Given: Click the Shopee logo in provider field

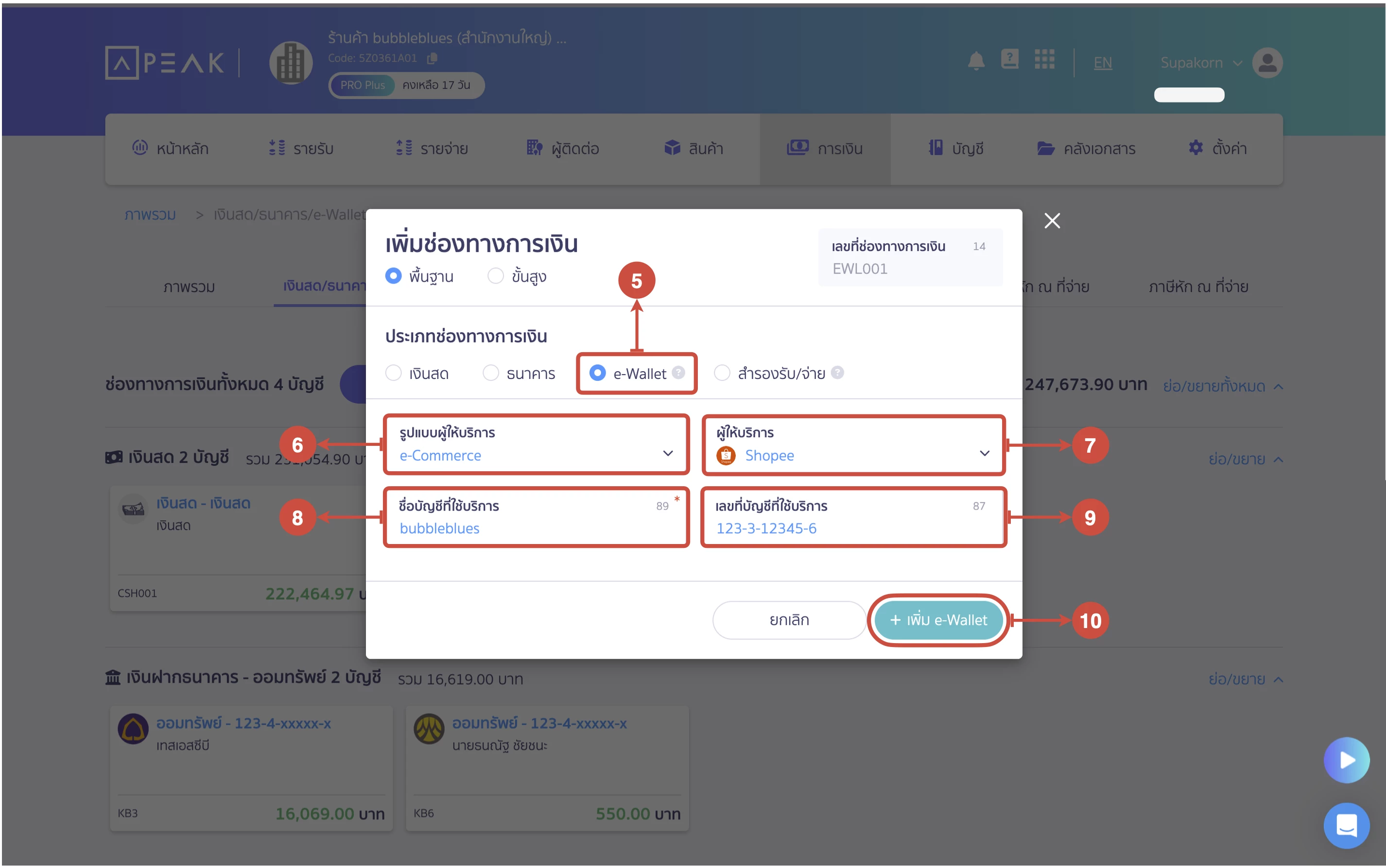Looking at the screenshot, I should [x=726, y=455].
